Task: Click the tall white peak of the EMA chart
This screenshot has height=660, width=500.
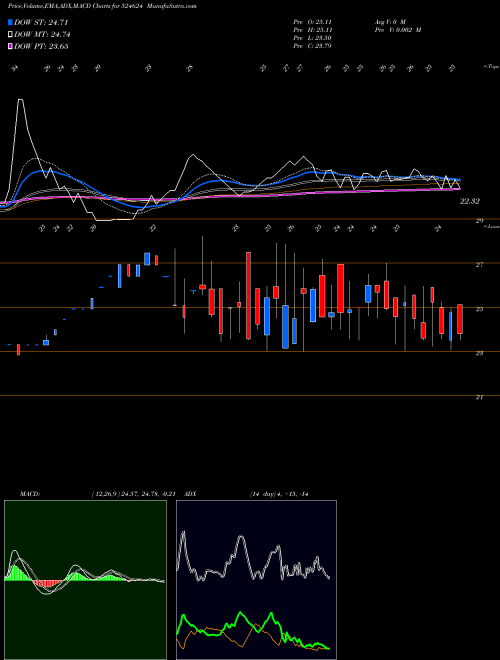Action: coord(20,100)
